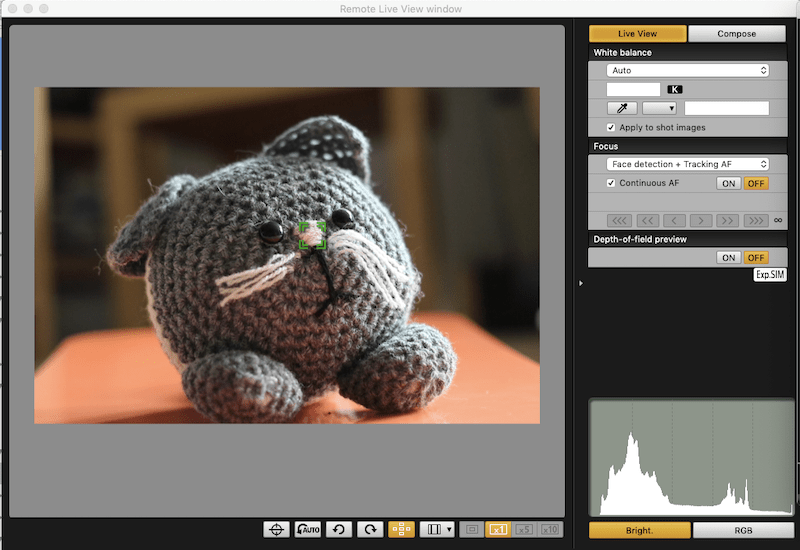Click the single left focus arrow
This screenshot has width=800, height=550.
pyautogui.click(x=674, y=220)
